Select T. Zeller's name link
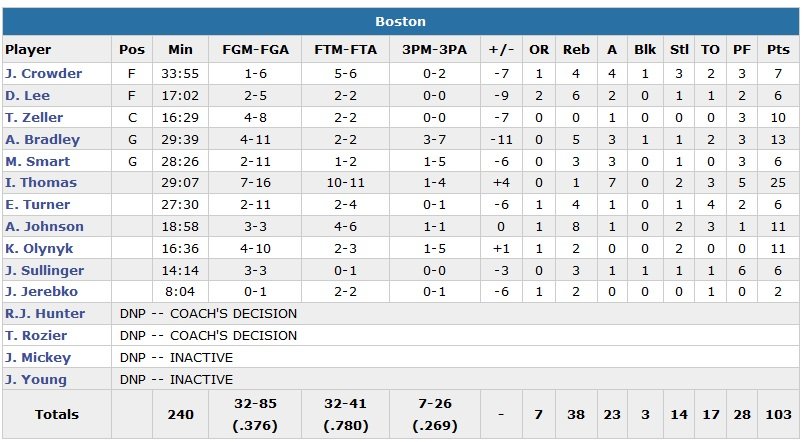806x442 pixels. [35, 118]
